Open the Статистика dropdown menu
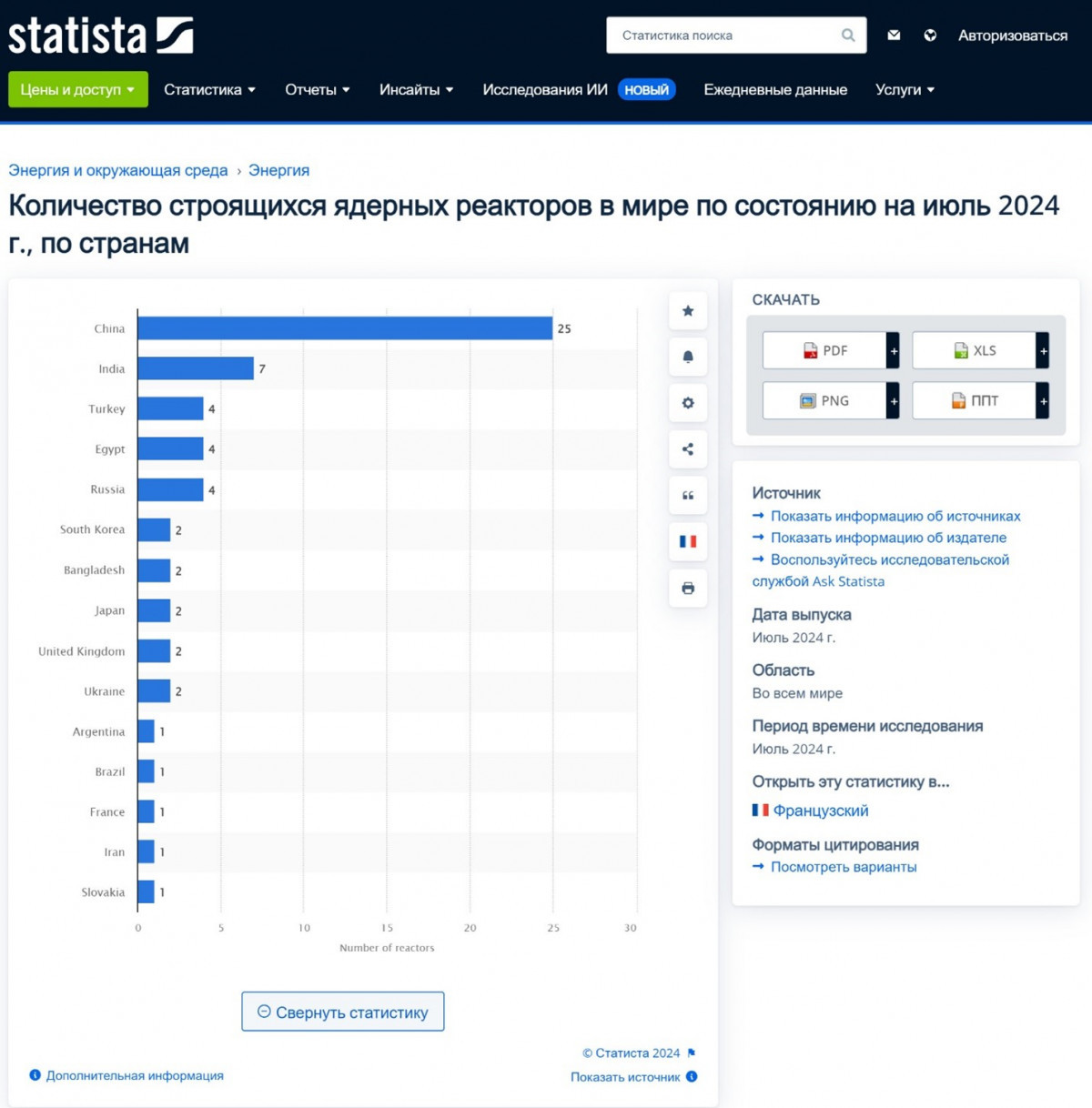Screen dimensions: 1092x1108 209,89
